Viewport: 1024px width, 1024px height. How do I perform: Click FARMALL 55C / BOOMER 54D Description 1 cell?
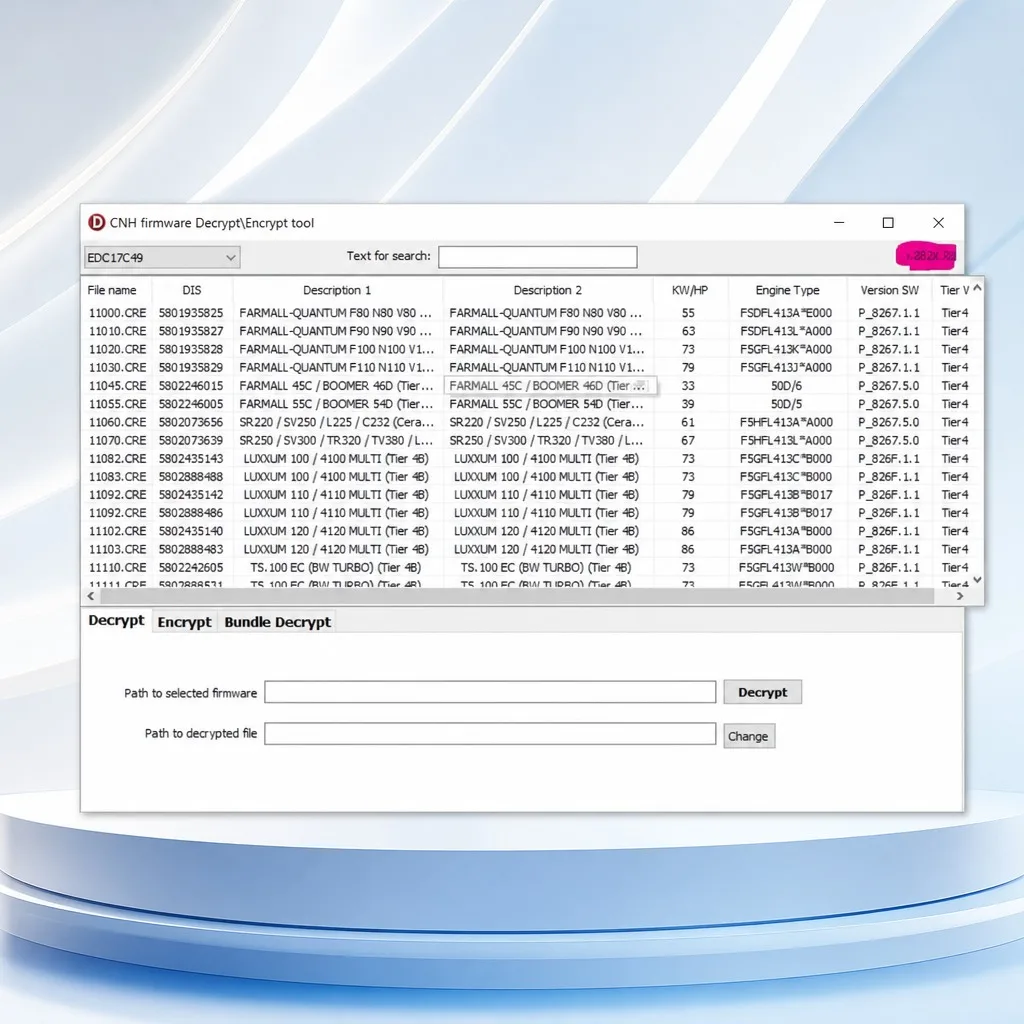coord(336,404)
